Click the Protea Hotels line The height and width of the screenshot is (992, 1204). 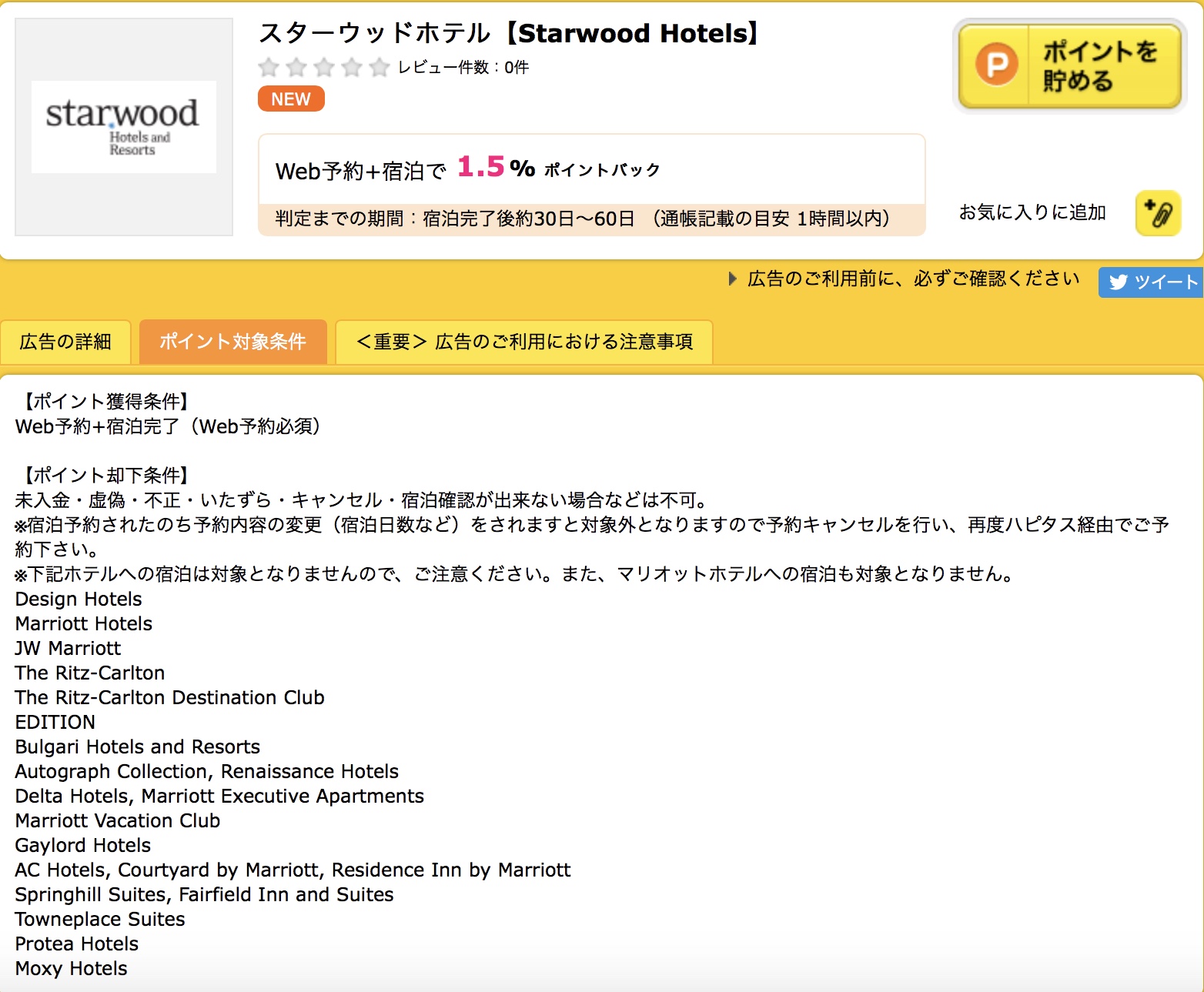pyautogui.click(x=77, y=944)
